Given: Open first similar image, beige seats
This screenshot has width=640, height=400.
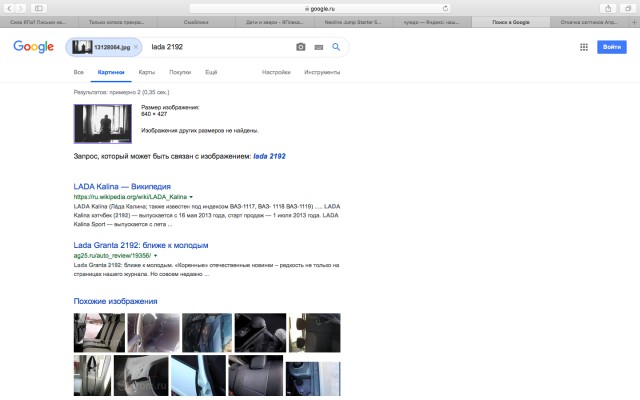Looking at the screenshot, I should (99, 333).
